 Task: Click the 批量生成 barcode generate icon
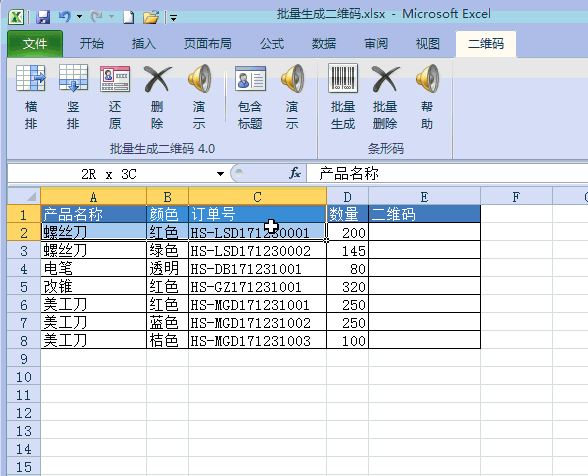pyautogui.click(x=343, y=78)
